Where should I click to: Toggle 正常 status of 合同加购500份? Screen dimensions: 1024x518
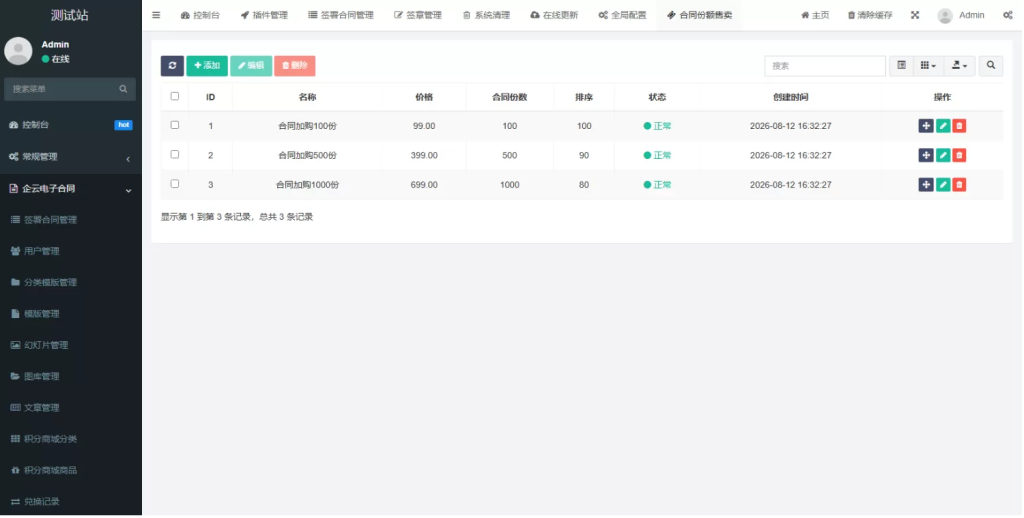point(657,155)
